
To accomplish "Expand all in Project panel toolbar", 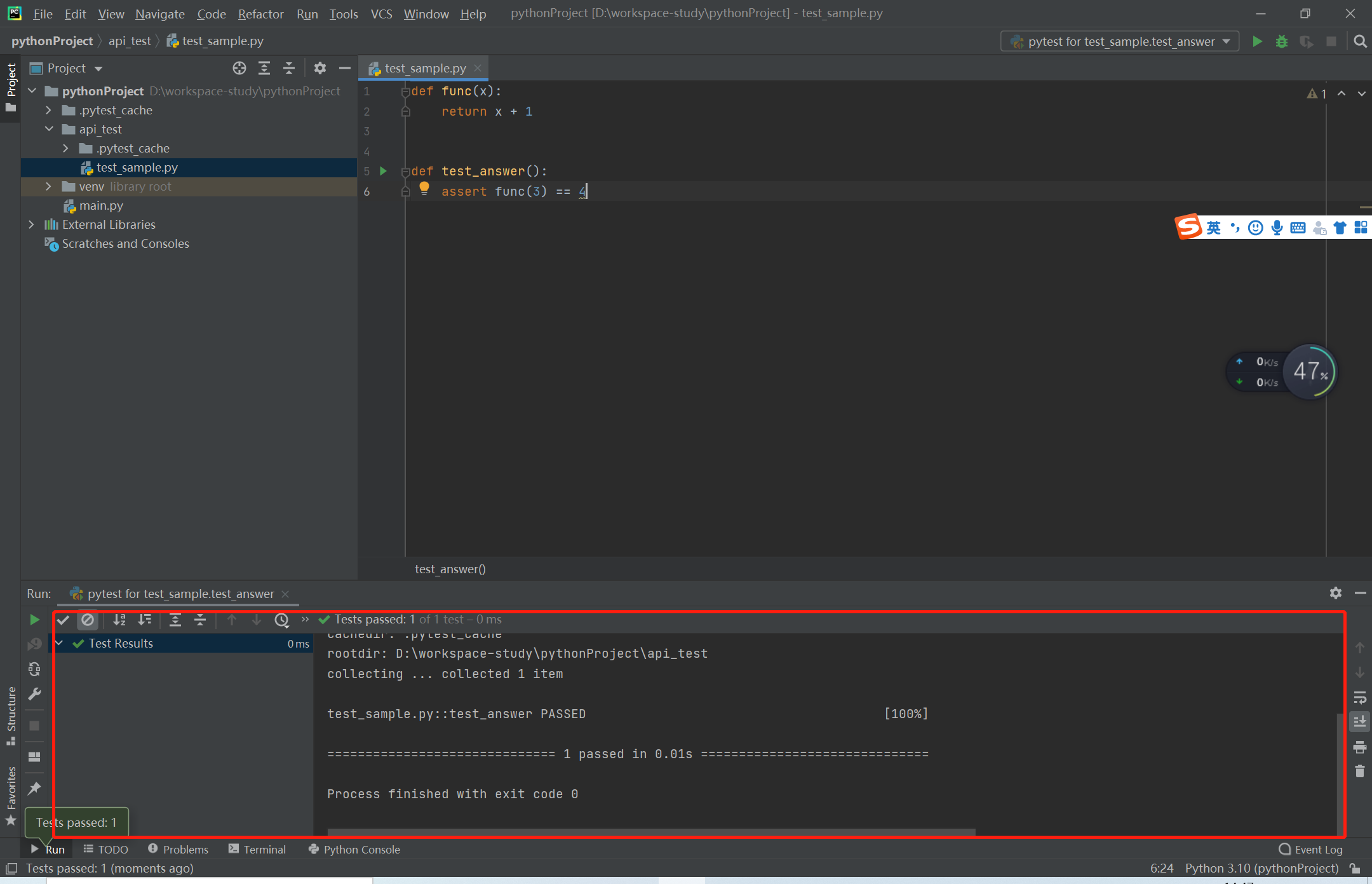I will (264, 68).
